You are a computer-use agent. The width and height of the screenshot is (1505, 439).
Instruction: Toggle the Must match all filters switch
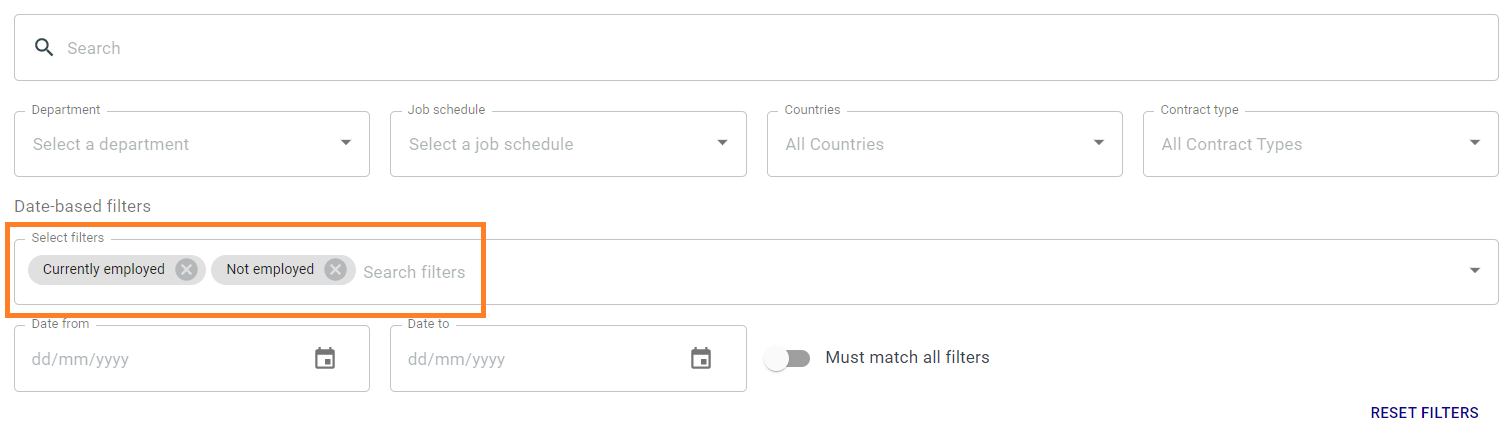click(x=788, y=358)
